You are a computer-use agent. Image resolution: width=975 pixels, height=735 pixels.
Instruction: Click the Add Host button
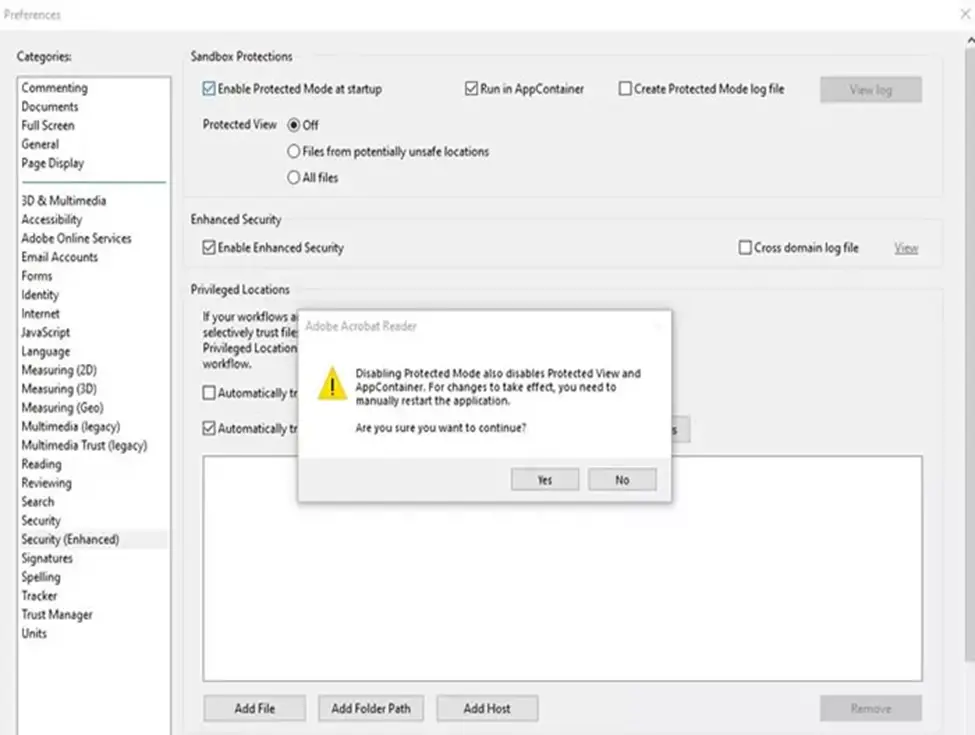[x=487, y=708]
